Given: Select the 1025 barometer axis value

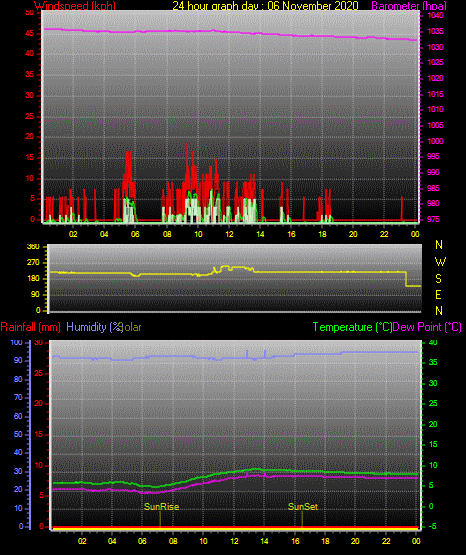Looking at the screenshot, I should tap(435, 63).
